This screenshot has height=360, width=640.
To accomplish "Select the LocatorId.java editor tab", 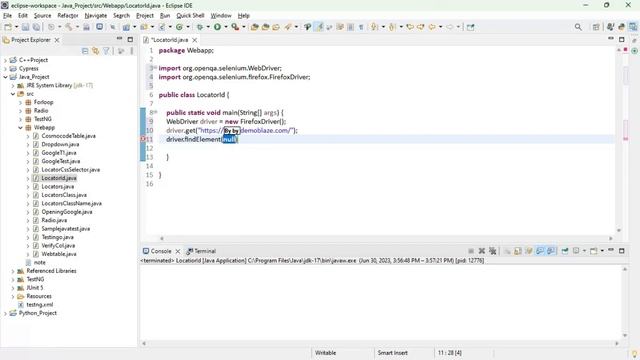I will [170, 40].
